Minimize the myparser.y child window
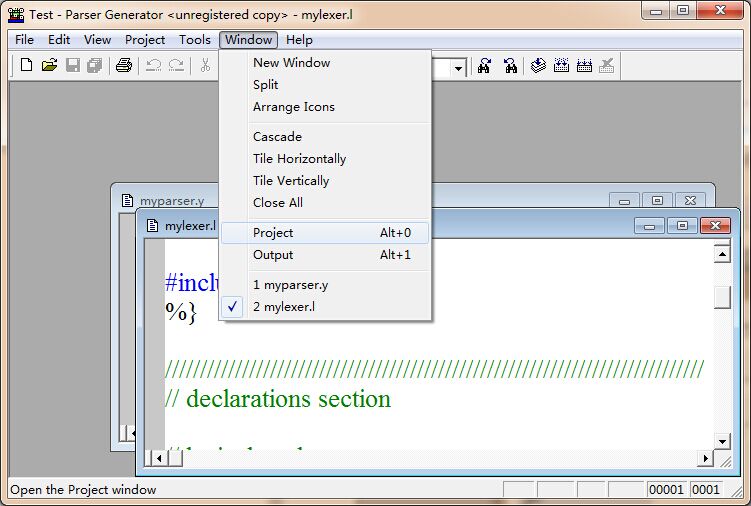751x506 pixels. [624, 201]
